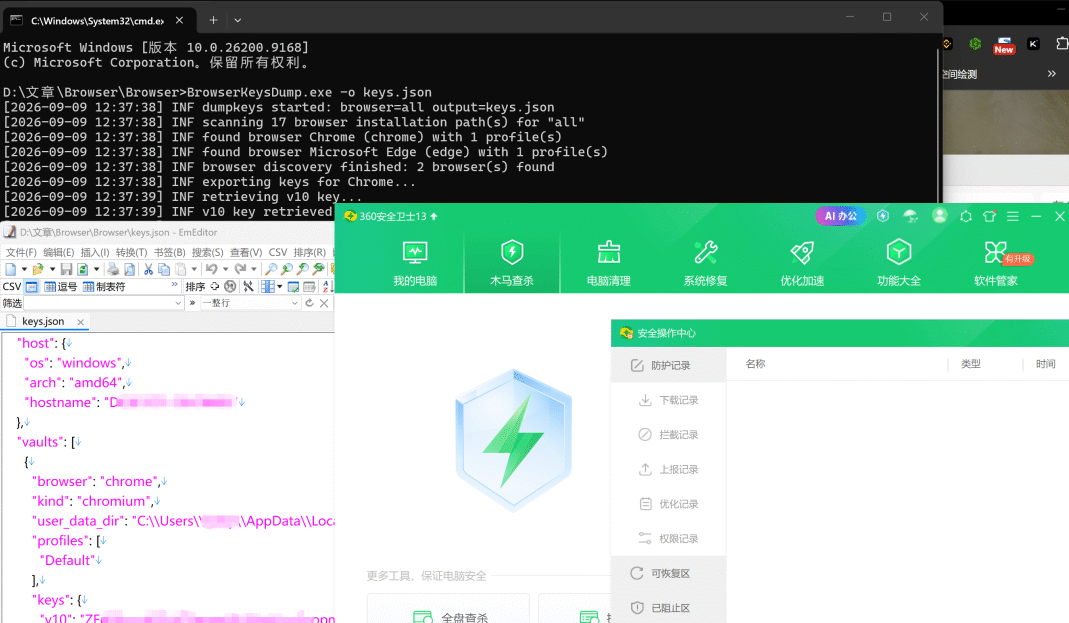Click 类型 column header
1069x623 pixels.
click(970, 364)
